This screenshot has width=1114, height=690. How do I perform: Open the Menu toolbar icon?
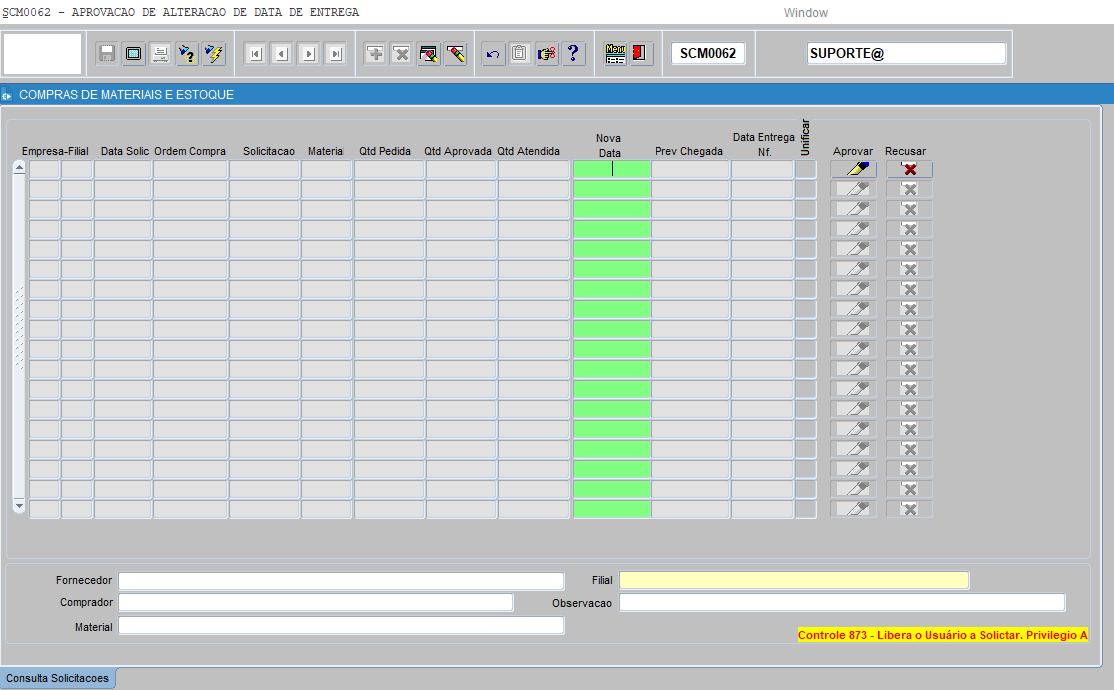(616, 54)
